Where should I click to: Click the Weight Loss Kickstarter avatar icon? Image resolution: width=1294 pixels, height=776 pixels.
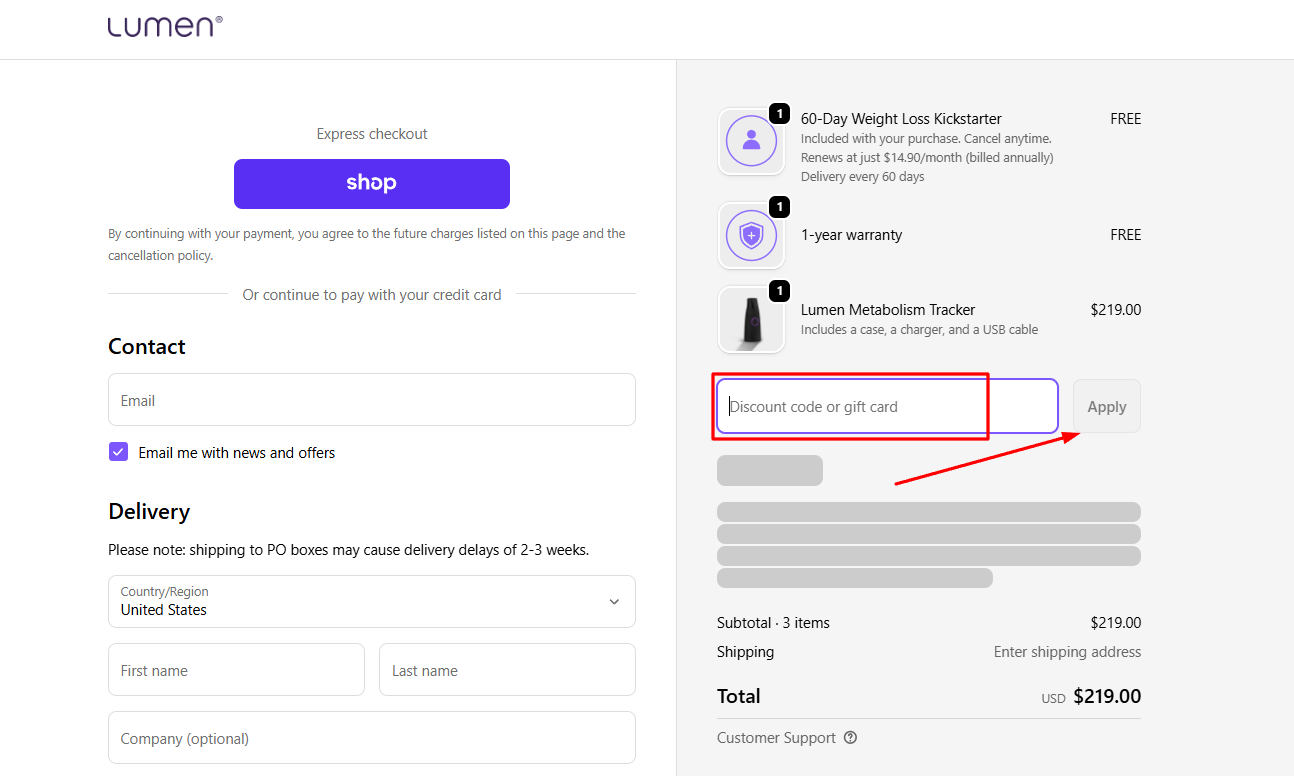751,141
